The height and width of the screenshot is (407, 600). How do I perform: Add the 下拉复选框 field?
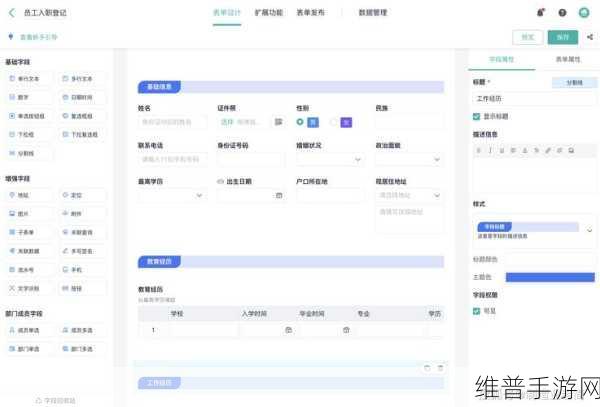coord(82,135)
